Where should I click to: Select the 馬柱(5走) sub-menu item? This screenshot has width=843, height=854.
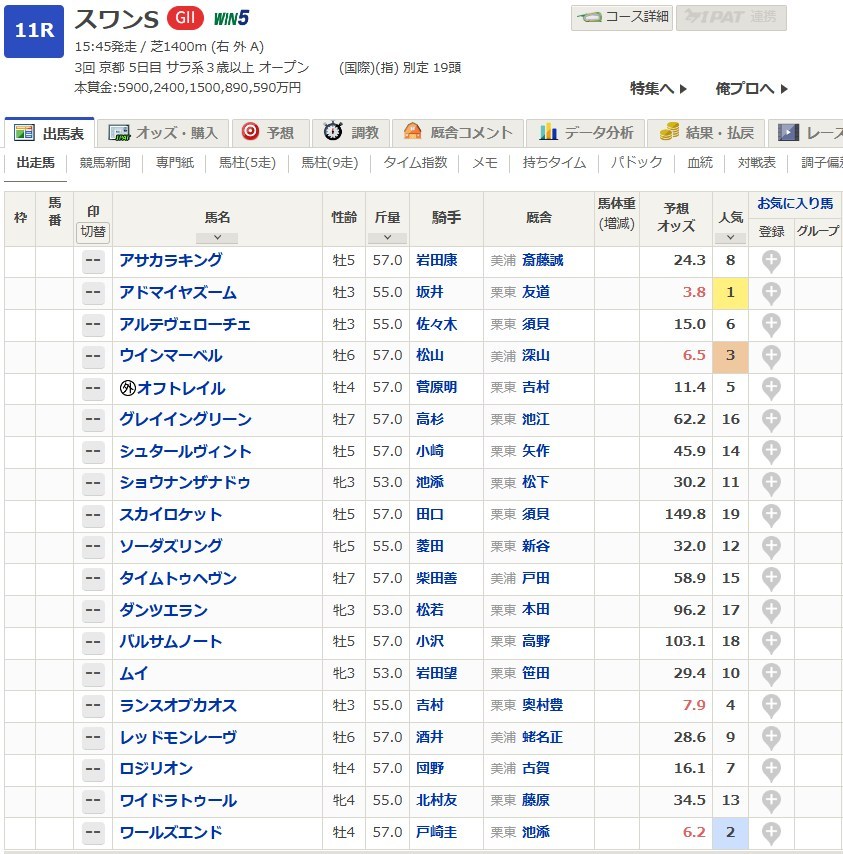(246, 162)
